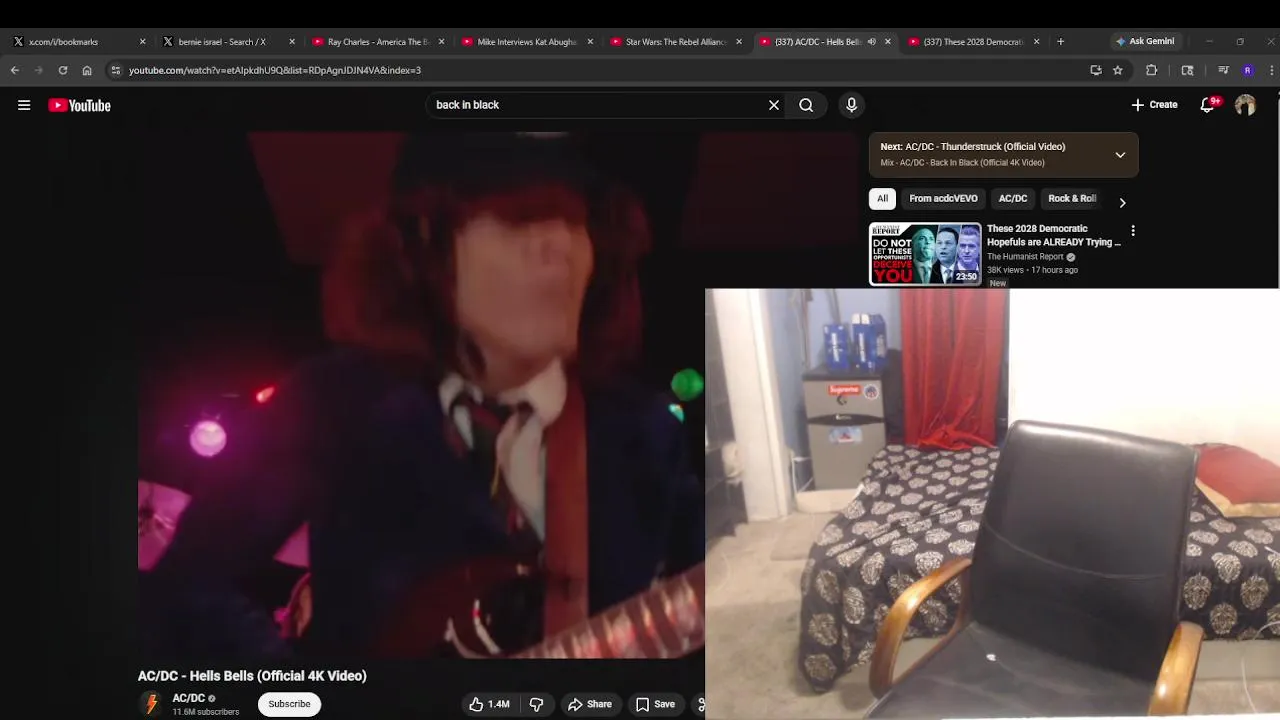Click 'Mix - AC/DC - Back In Black' playlist text
The height and width of the screenshot is (720, 1280).
click(962, 163)
